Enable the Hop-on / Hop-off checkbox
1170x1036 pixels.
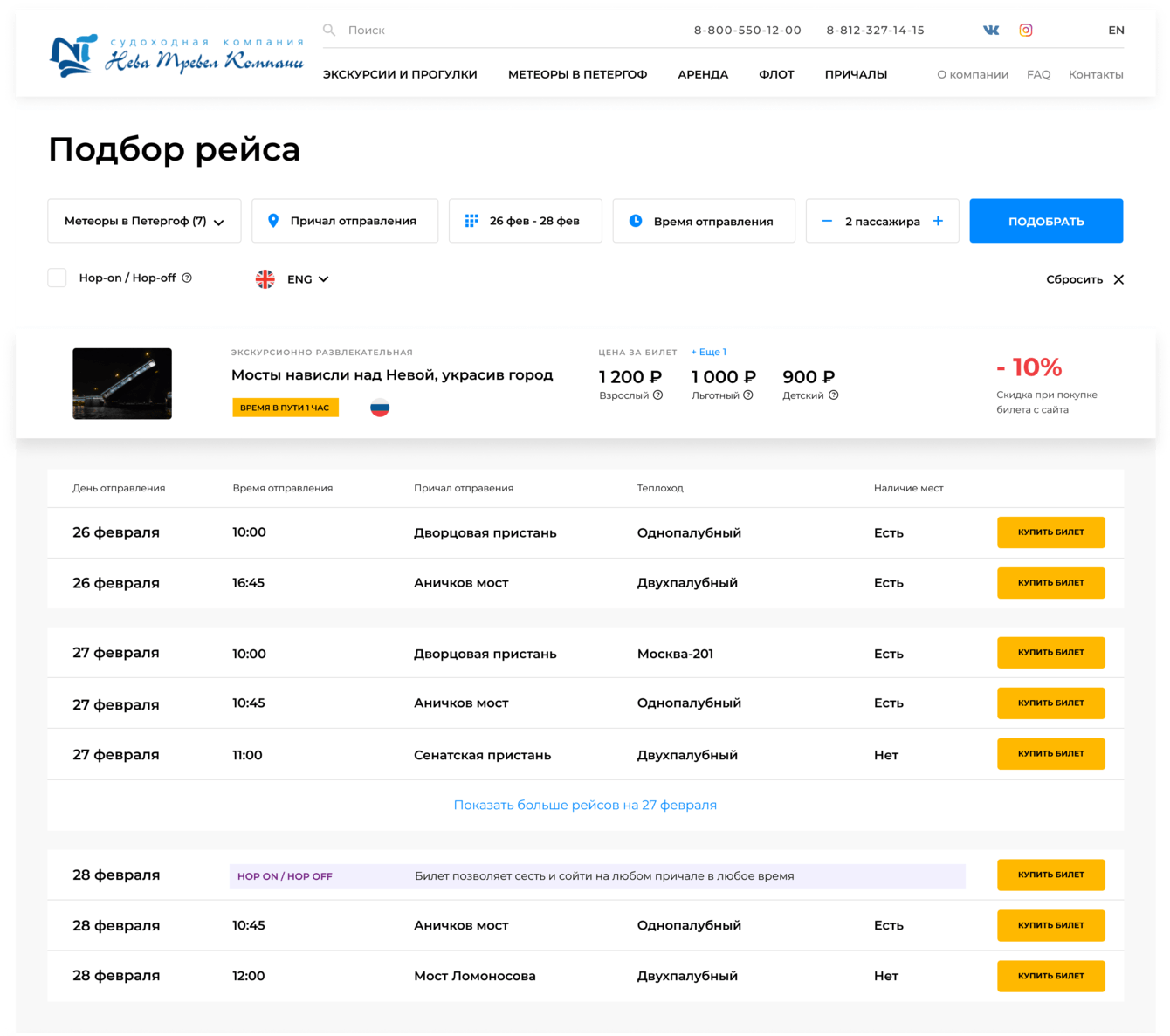[58, 278]
